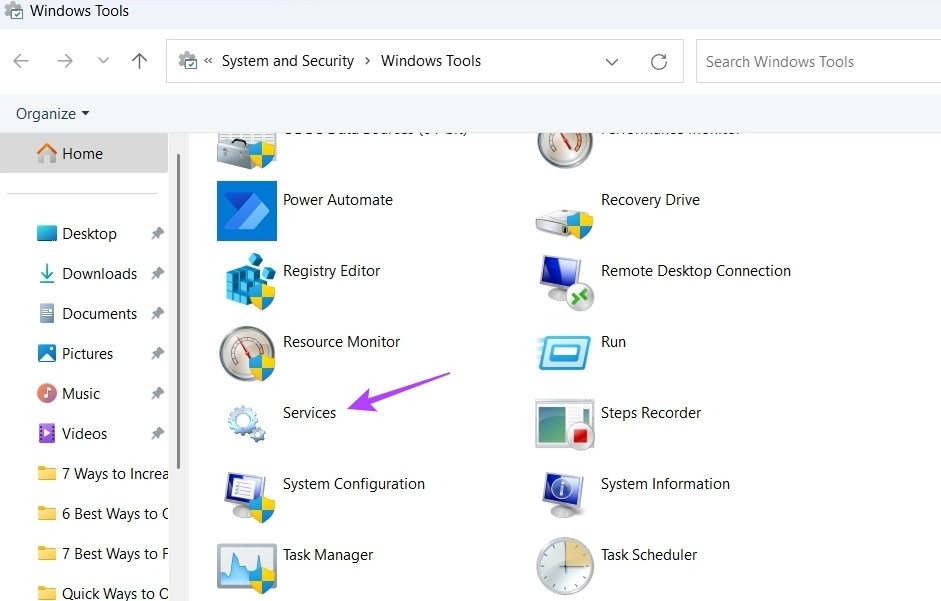This screenshot has width=941, height=601.
Task: Open Task Manager
Action: click(x=327, y=554)
